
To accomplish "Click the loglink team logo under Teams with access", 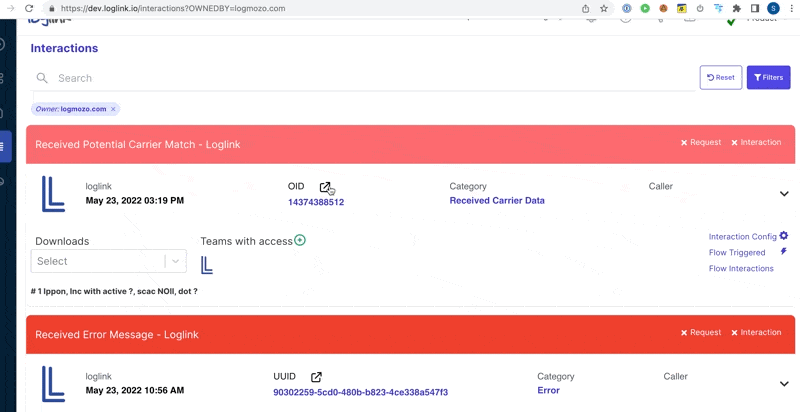I will point(207,265).
